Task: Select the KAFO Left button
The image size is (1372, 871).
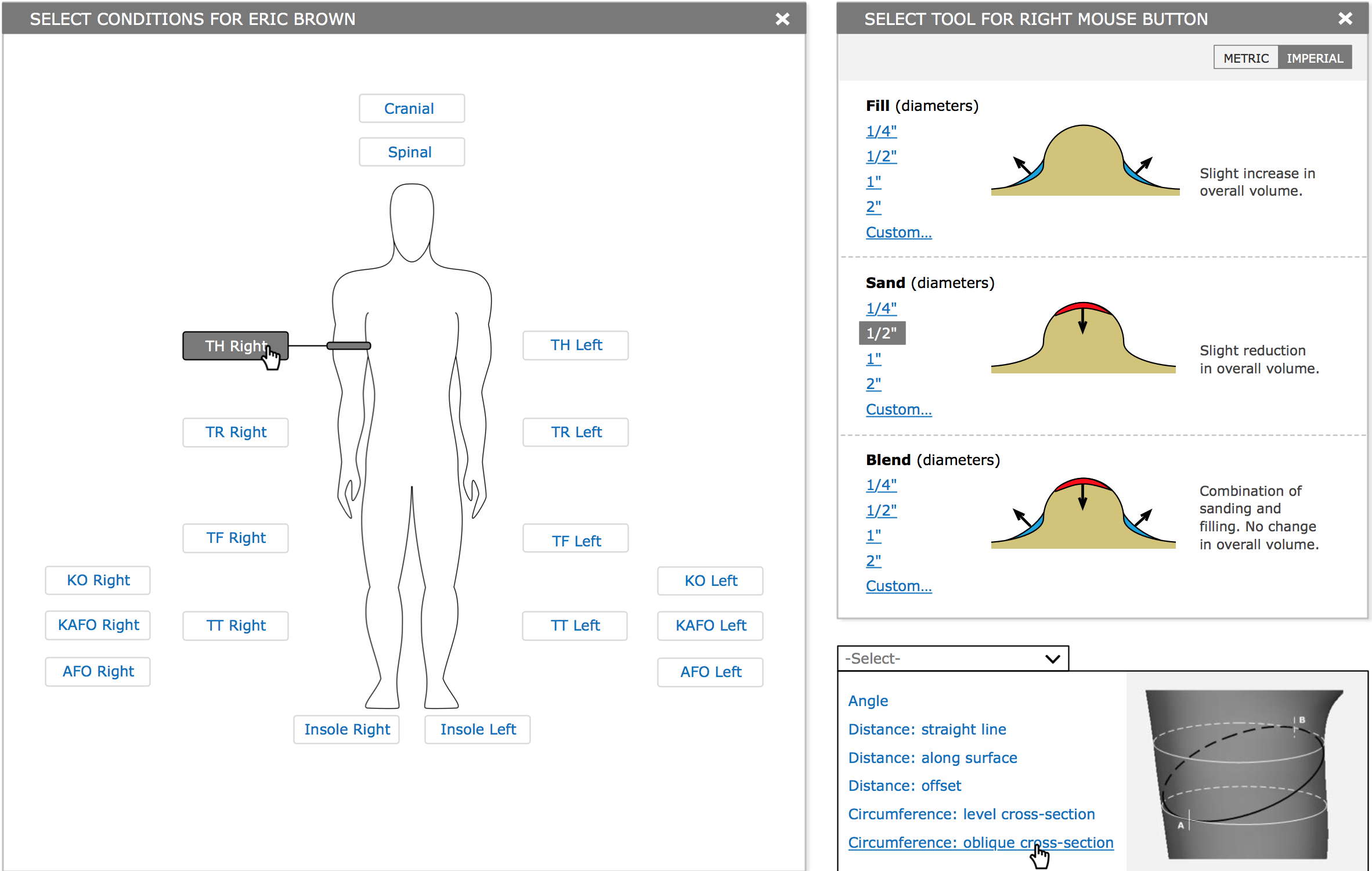Action: 710,625
